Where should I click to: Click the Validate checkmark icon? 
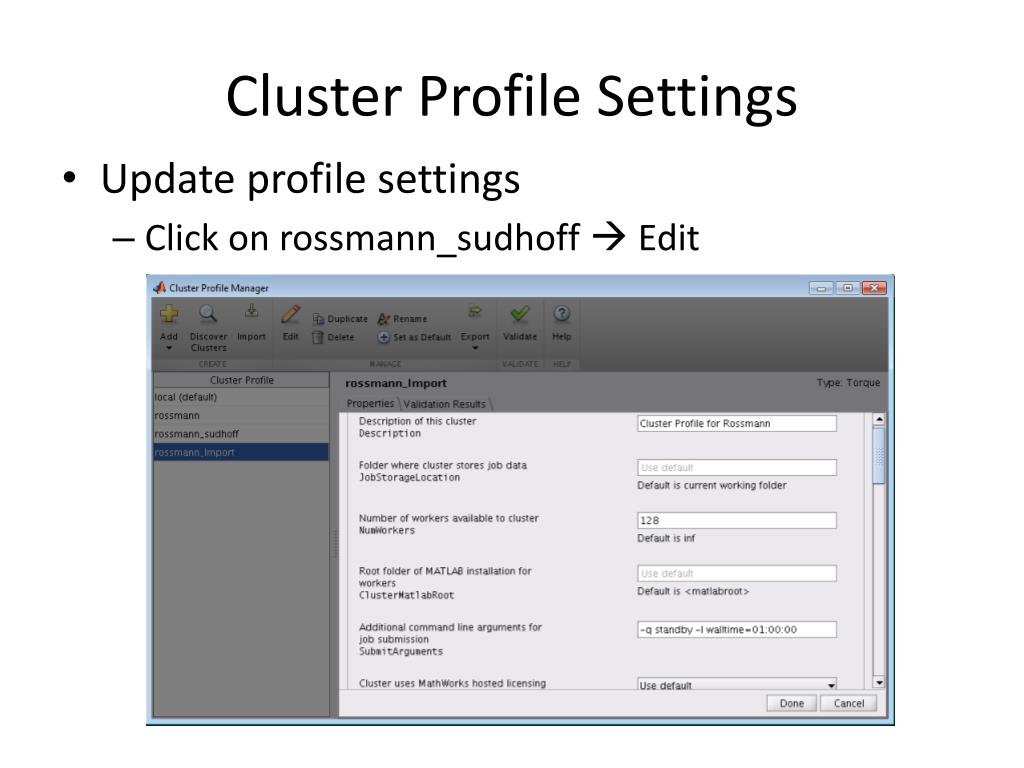pyautogui.click(x=520, y=314)
